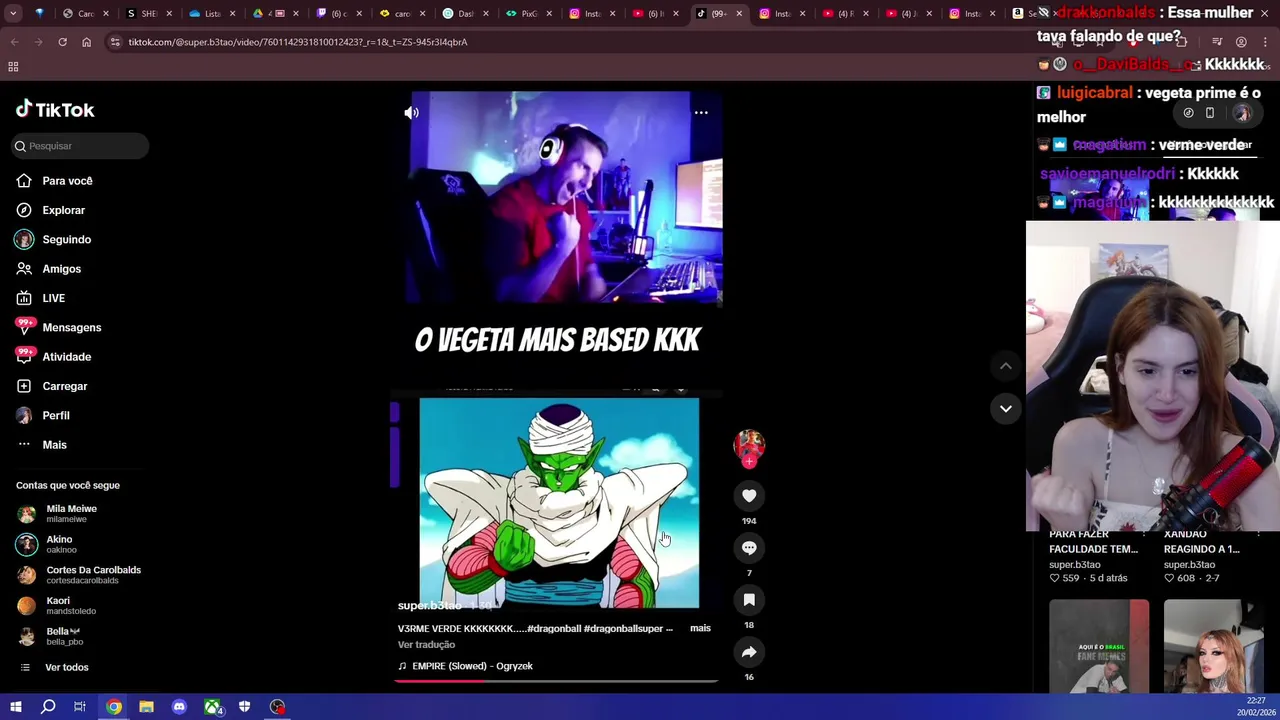Open Discord from the taskbar

[x=179, y=707]
